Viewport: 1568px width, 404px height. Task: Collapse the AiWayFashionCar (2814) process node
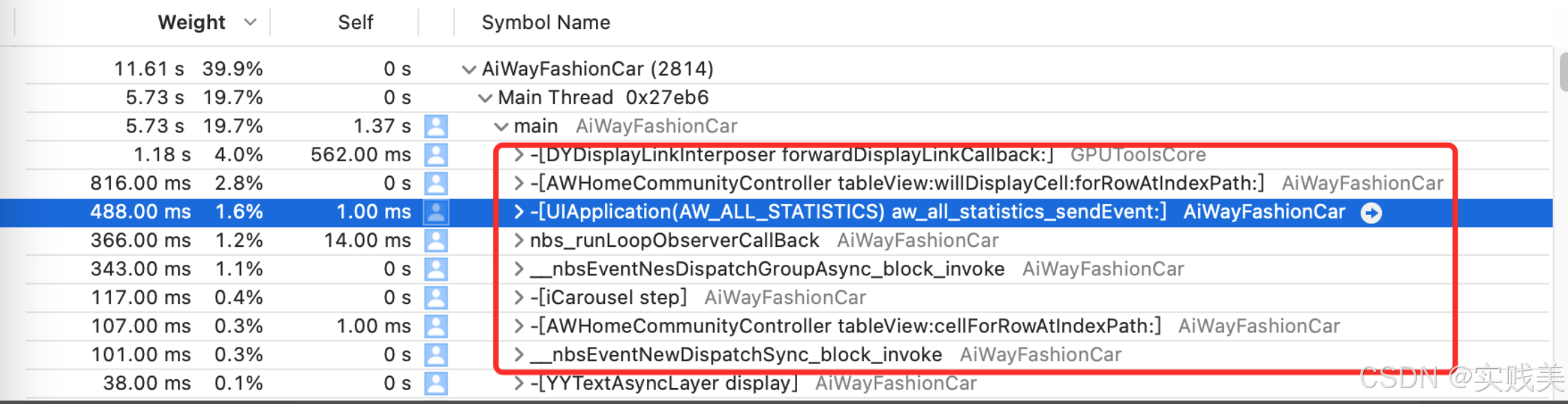pyautogui.click(x=468, y=68)
